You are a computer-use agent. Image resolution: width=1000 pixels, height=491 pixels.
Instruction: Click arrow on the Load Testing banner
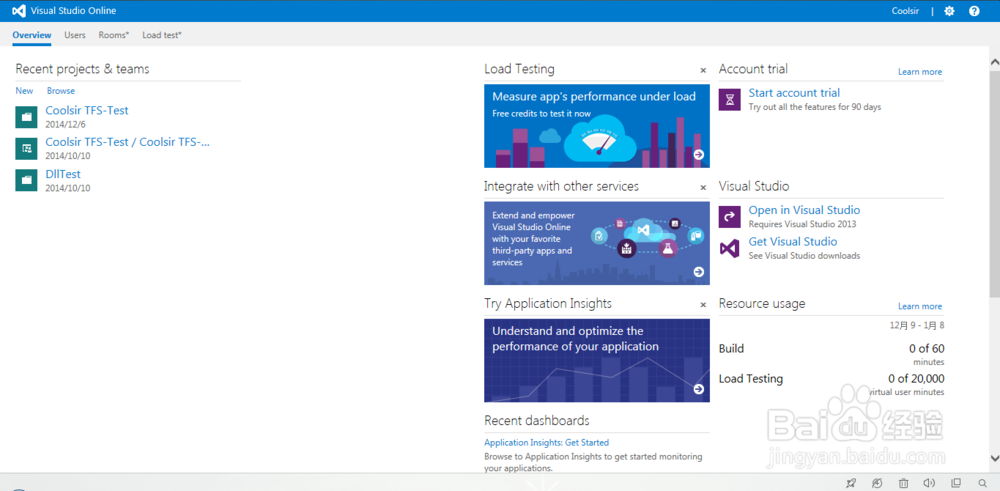coord(698,154)
